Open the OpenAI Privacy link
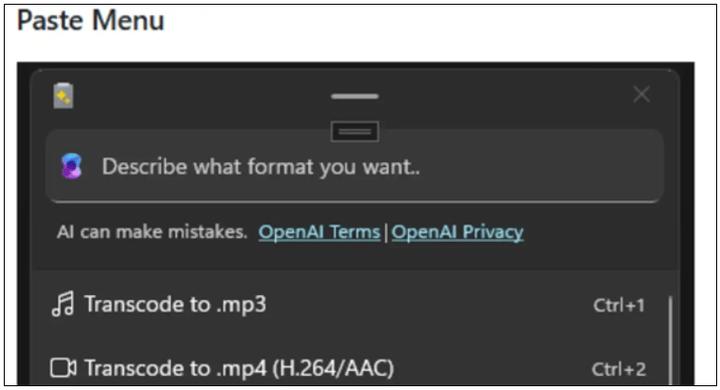This screenshot has height=390, width=720. point(457,232)
